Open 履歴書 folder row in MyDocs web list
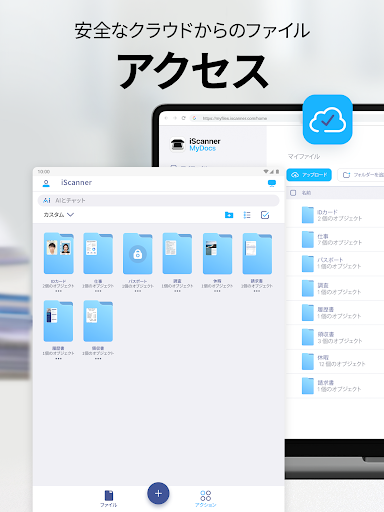The width and height of the screenshot is (384, 512). click(335, 313)
